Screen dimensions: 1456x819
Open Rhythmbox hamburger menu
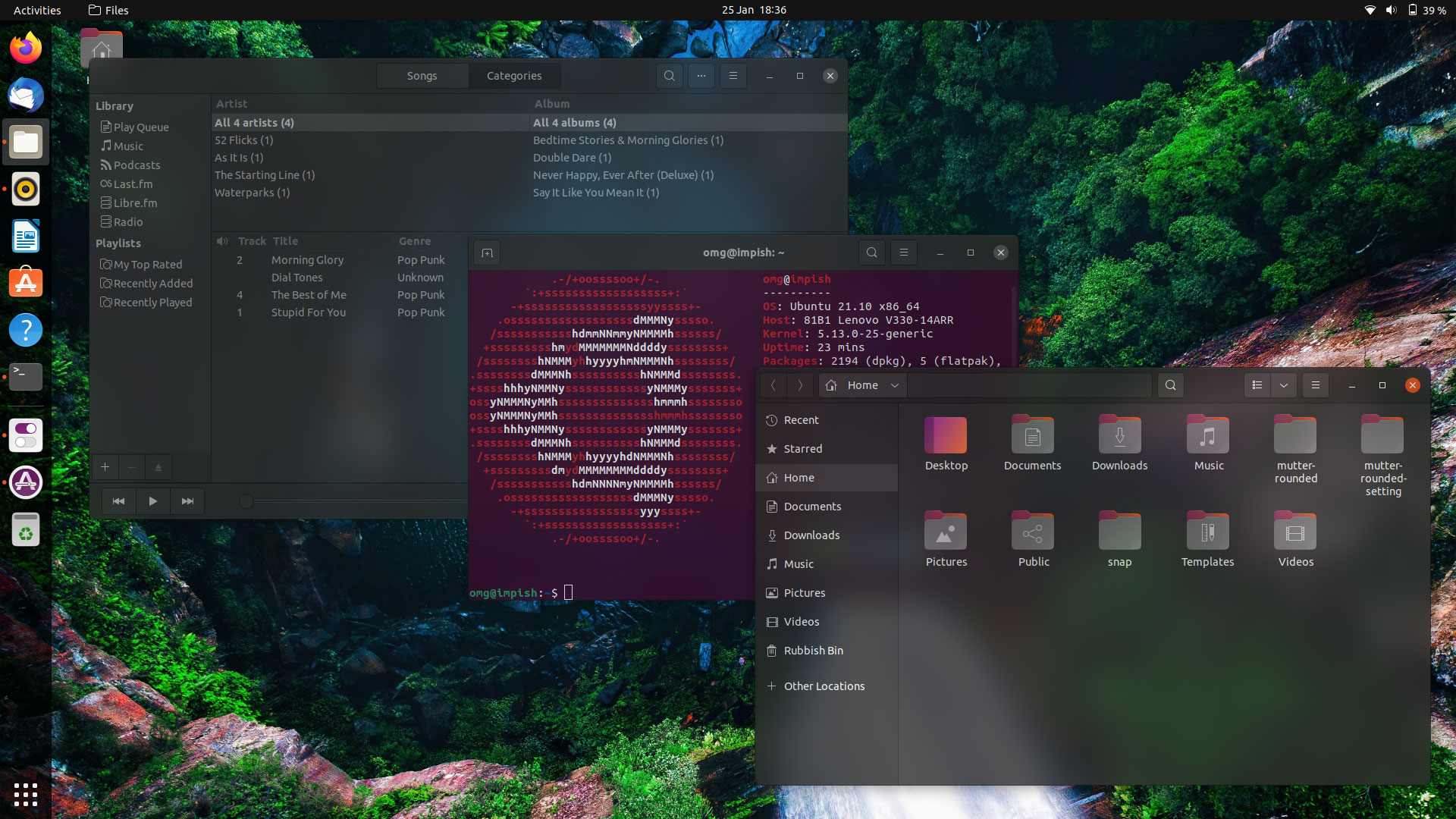pyautogui.click(x=733, y=76)
